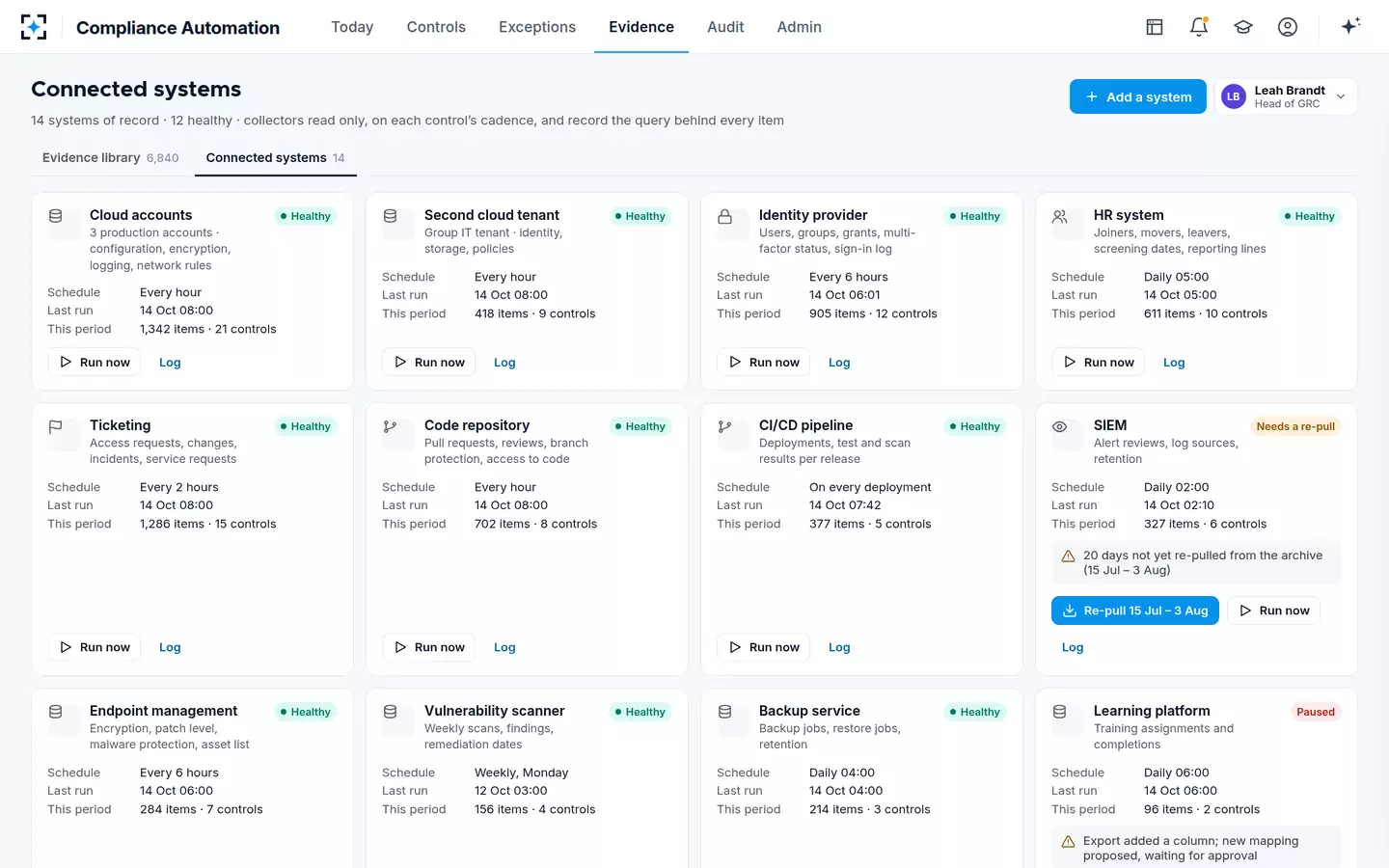1389x868 pixels.
Task: Open the AI sparkle assistant icon
Action: click(1350, 27)
